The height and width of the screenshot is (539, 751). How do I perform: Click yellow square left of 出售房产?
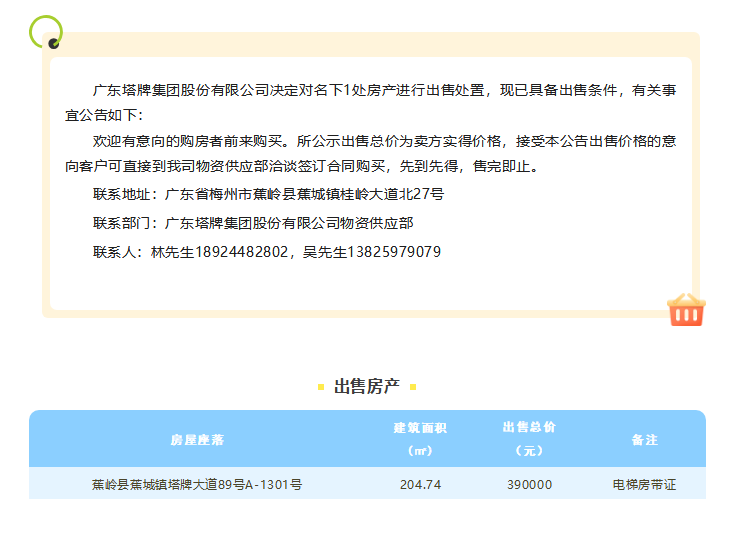click(x=320, y=387)
